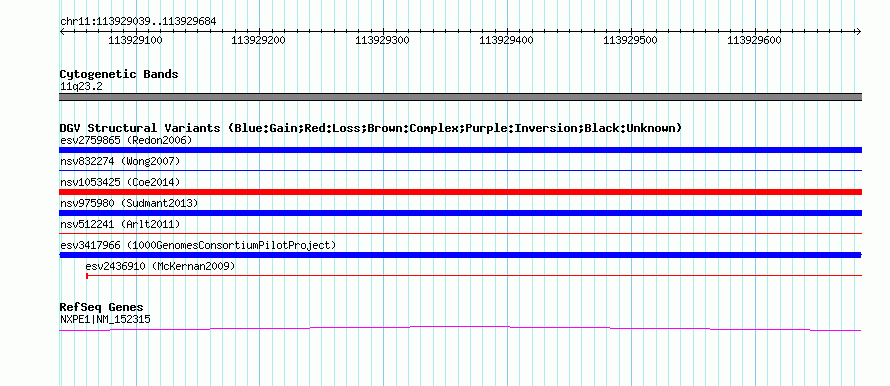Viewport: 890px width, 386px height.
Task: Select variant label esv2759865 (Redon2006)
Action: 126,140
